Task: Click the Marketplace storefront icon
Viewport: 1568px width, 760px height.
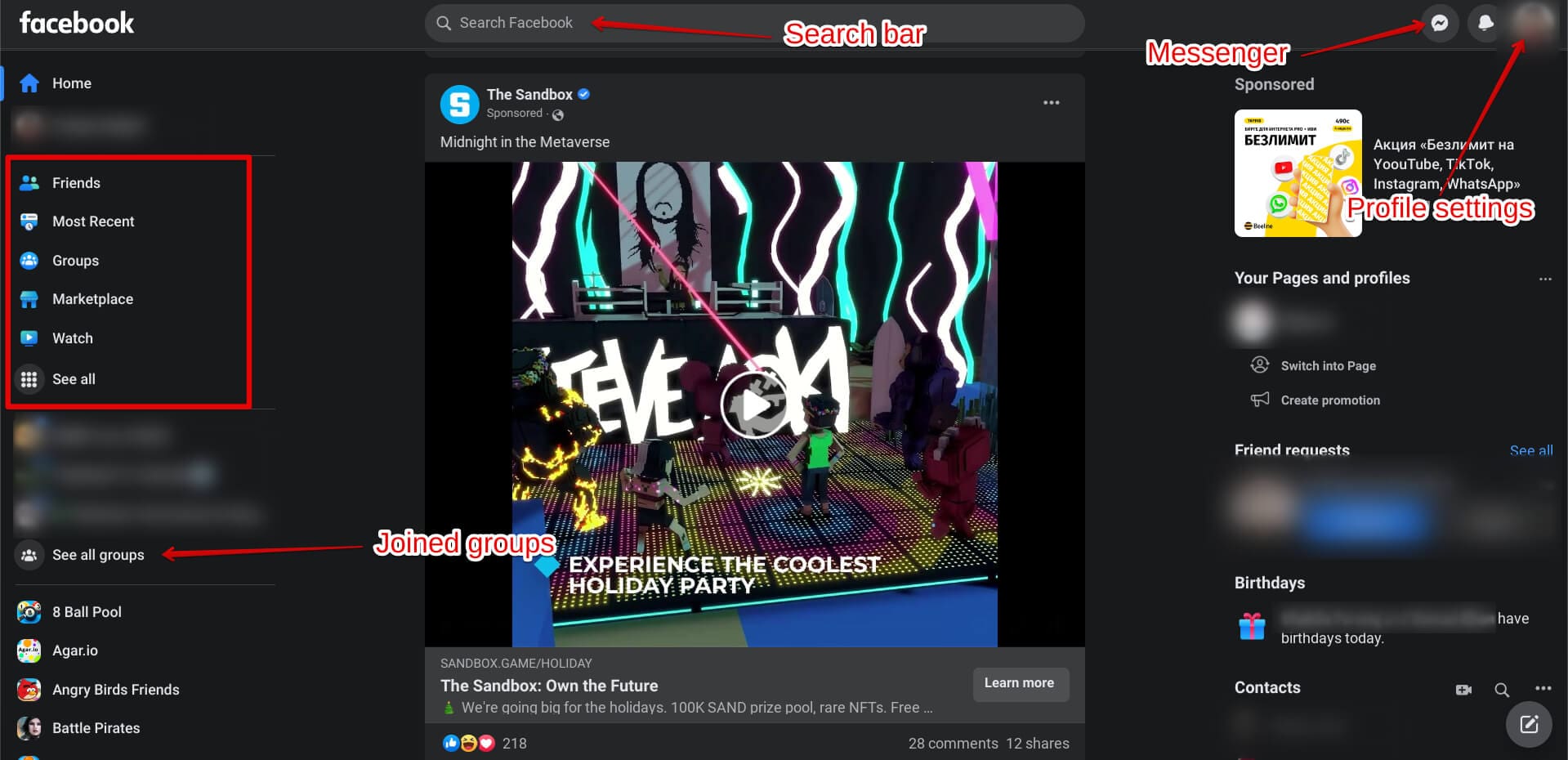Action: coord(29,299)
